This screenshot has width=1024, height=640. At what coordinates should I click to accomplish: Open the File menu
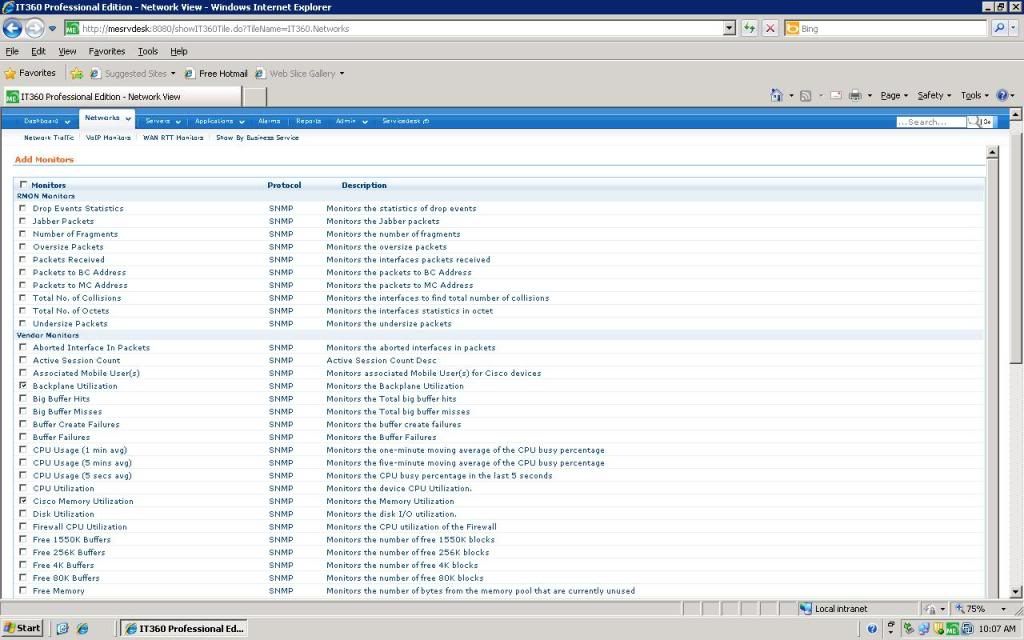(12, 51)
